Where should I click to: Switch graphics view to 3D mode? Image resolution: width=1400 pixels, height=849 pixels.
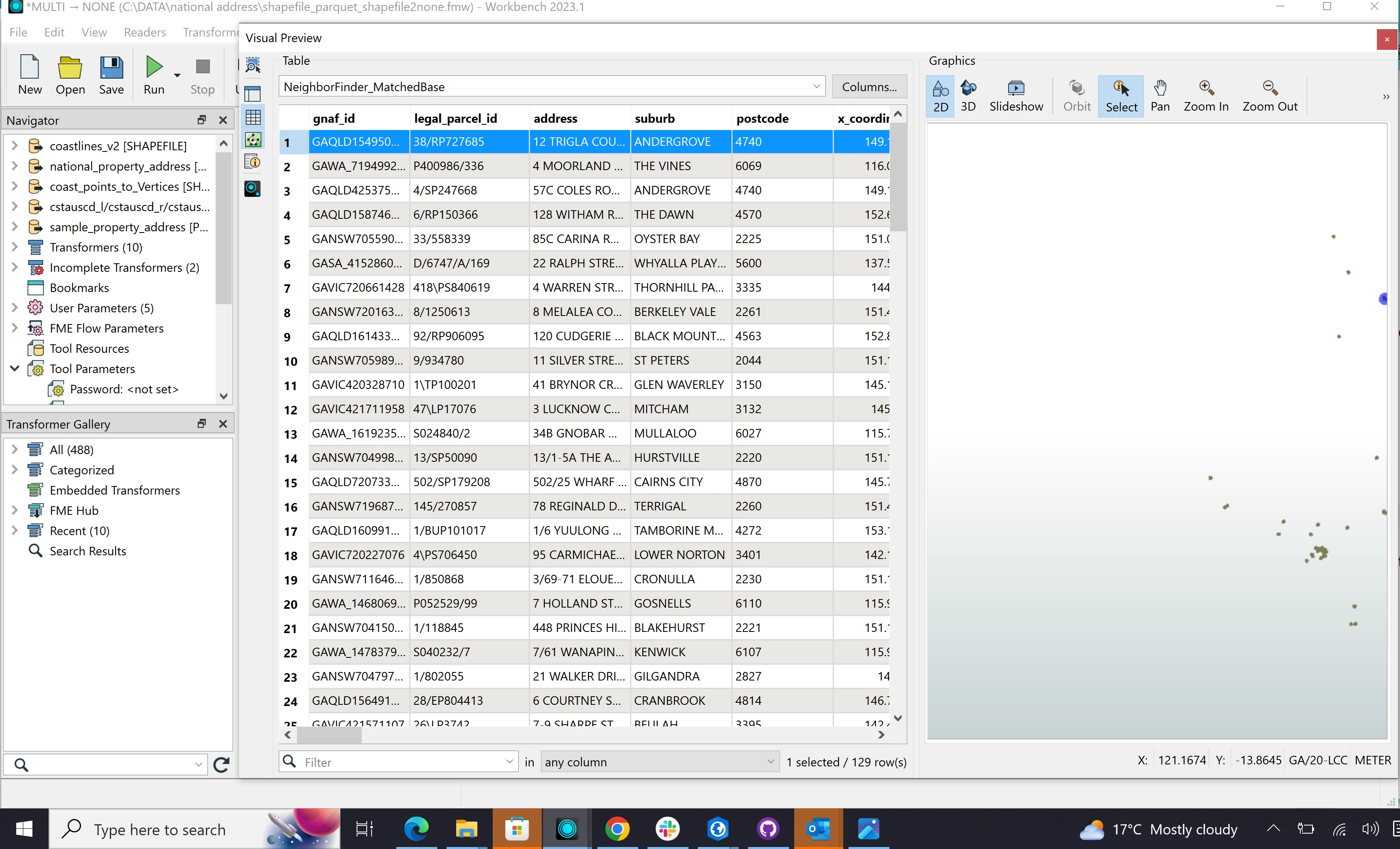(x=968, y=96)
